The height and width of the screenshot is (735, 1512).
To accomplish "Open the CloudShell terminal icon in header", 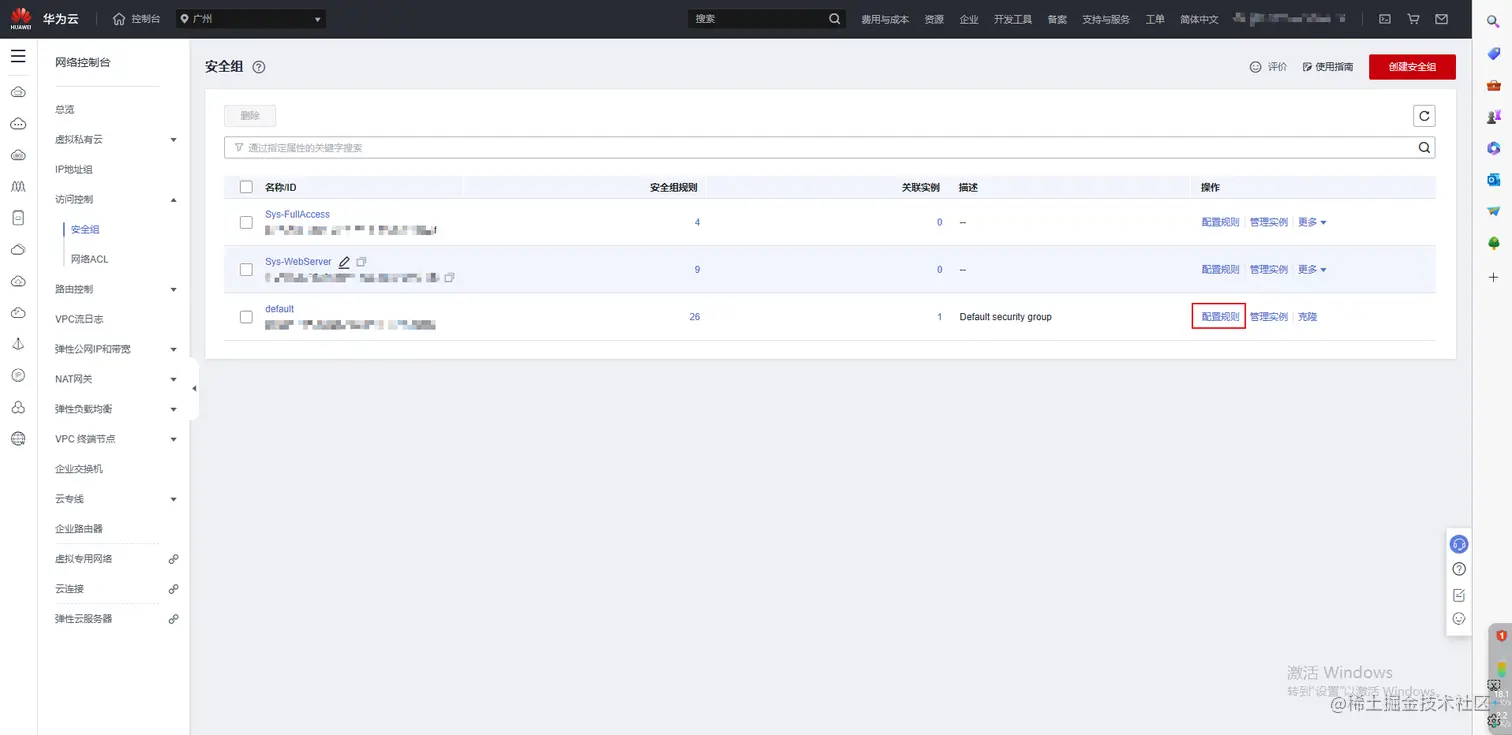I will tap(1385, 19).
